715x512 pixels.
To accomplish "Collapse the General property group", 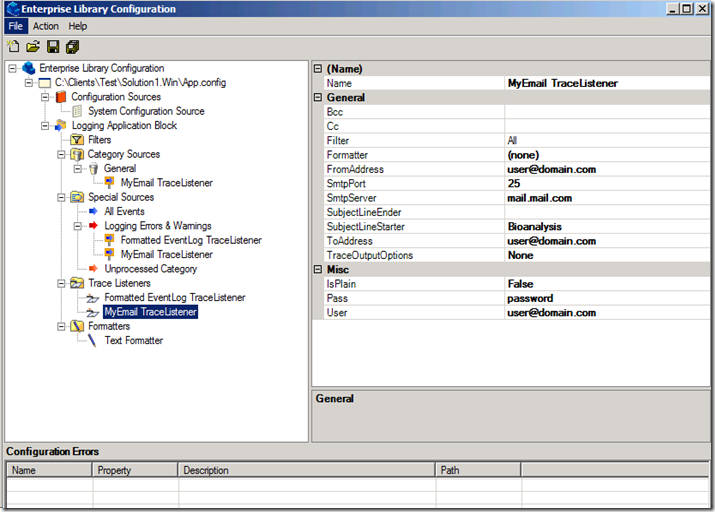I will coord(318,98).
